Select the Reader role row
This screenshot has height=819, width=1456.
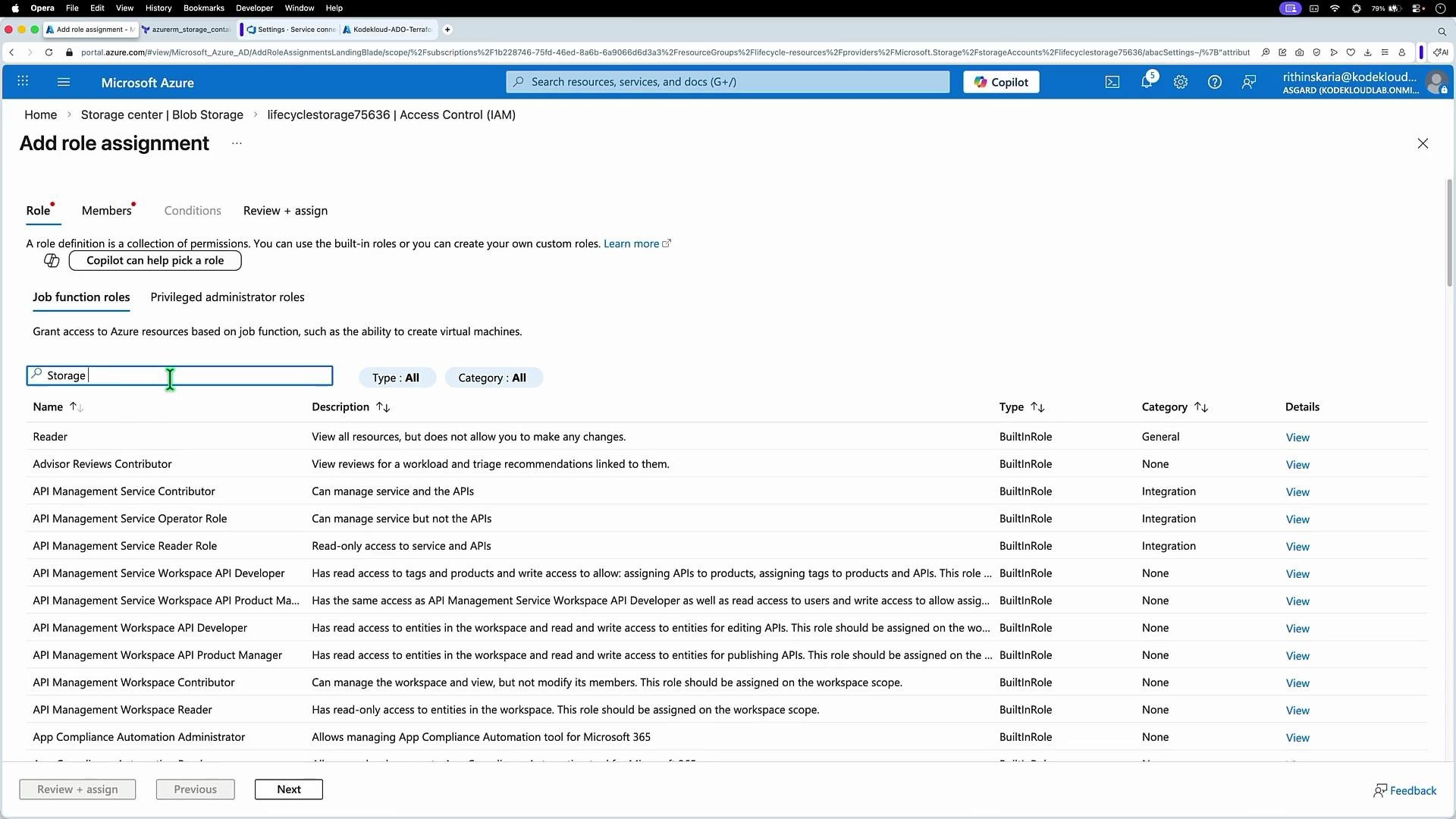pos(726,437)
